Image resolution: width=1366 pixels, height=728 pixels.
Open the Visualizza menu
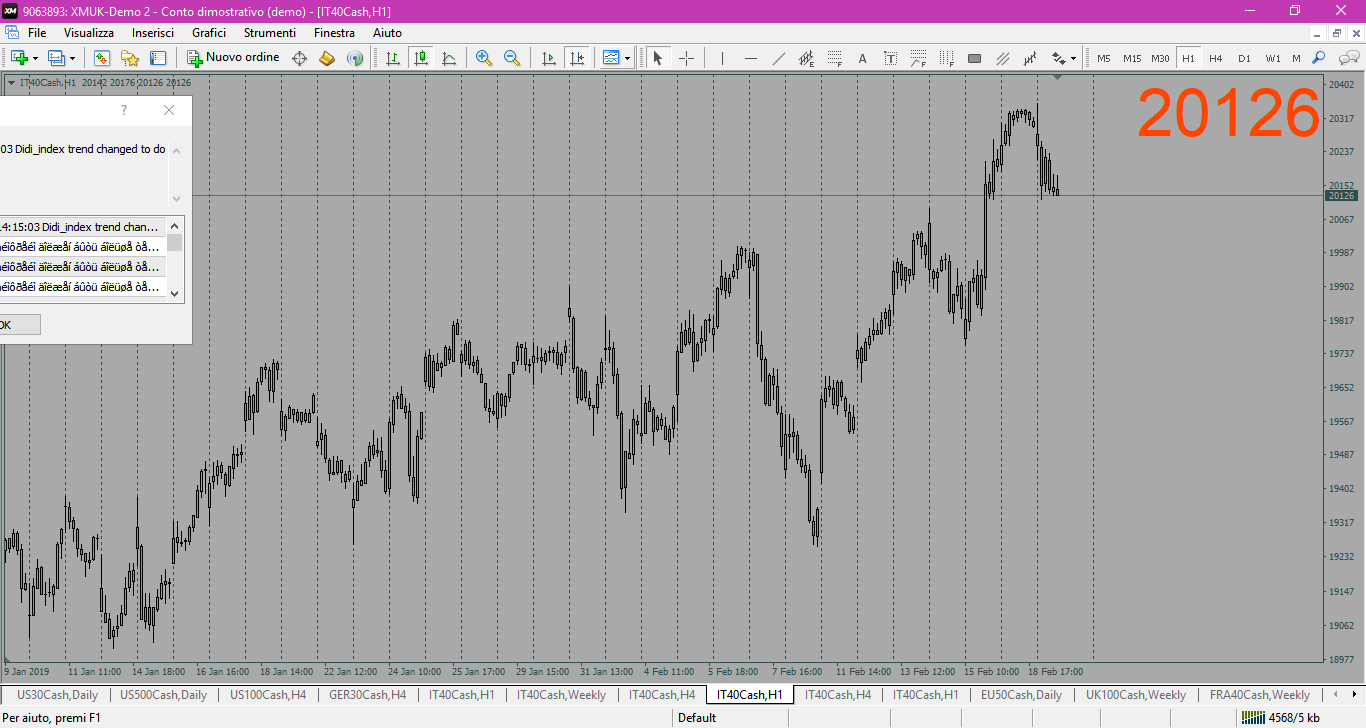(x=89, y=33)
